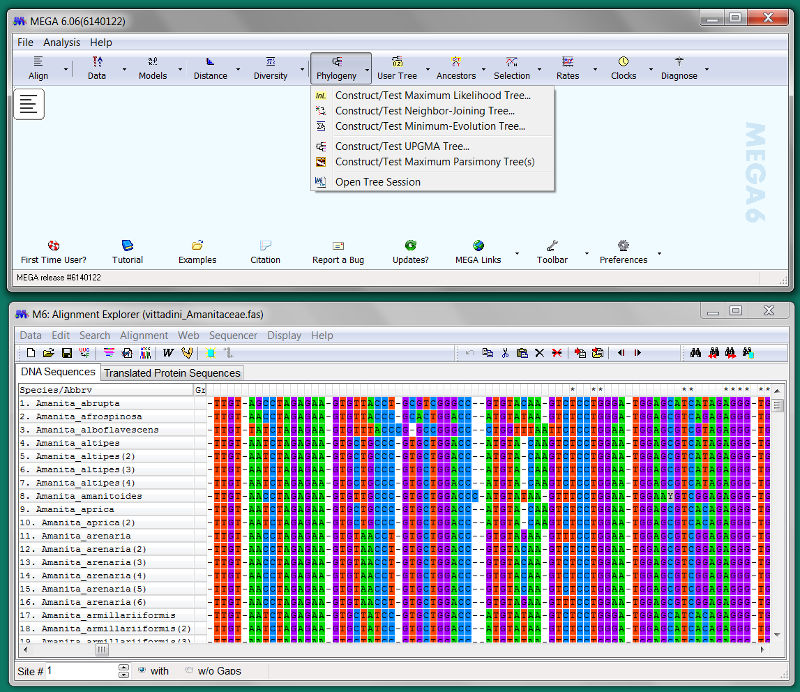
Task: Open the Models tool
Action: pos(153,68)
